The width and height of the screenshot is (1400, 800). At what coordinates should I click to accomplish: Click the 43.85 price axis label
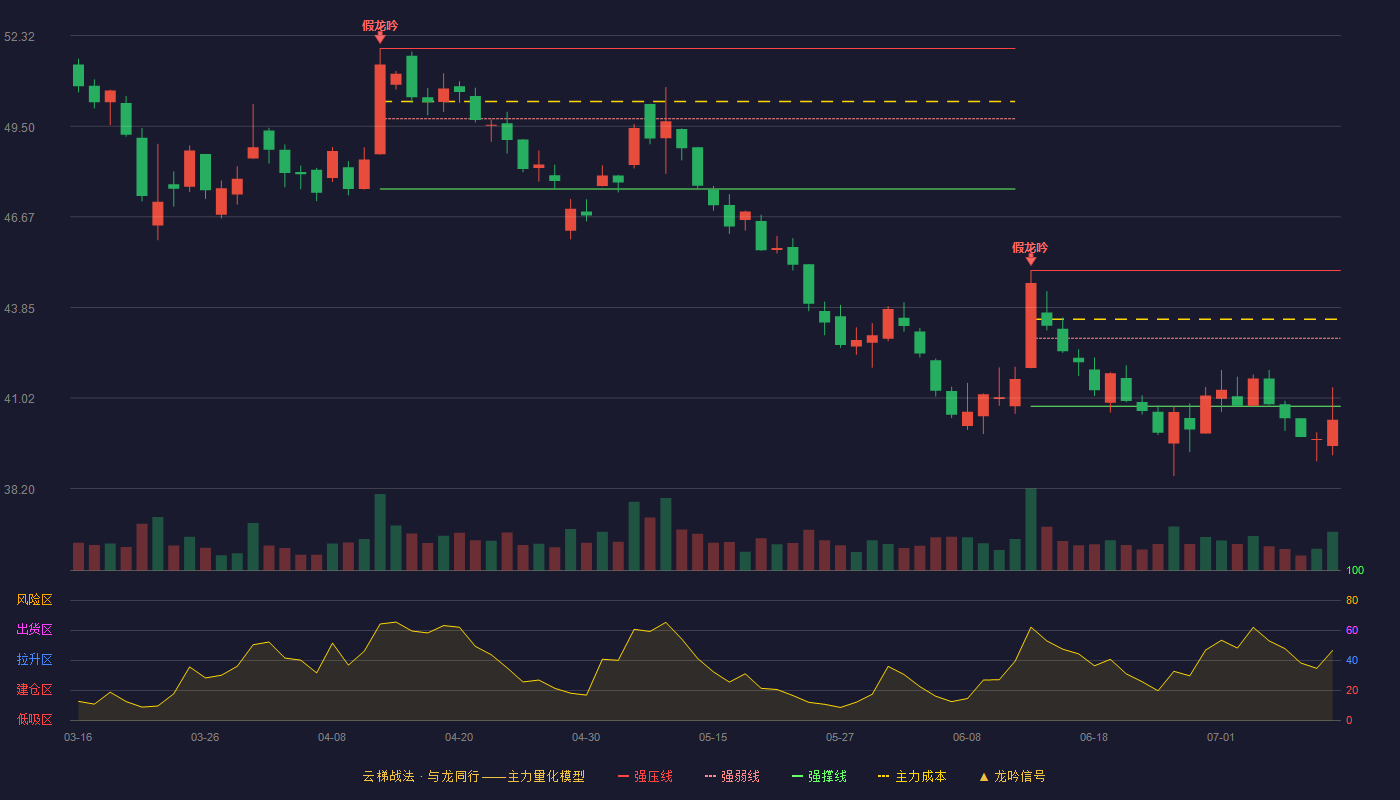point(19,308)
